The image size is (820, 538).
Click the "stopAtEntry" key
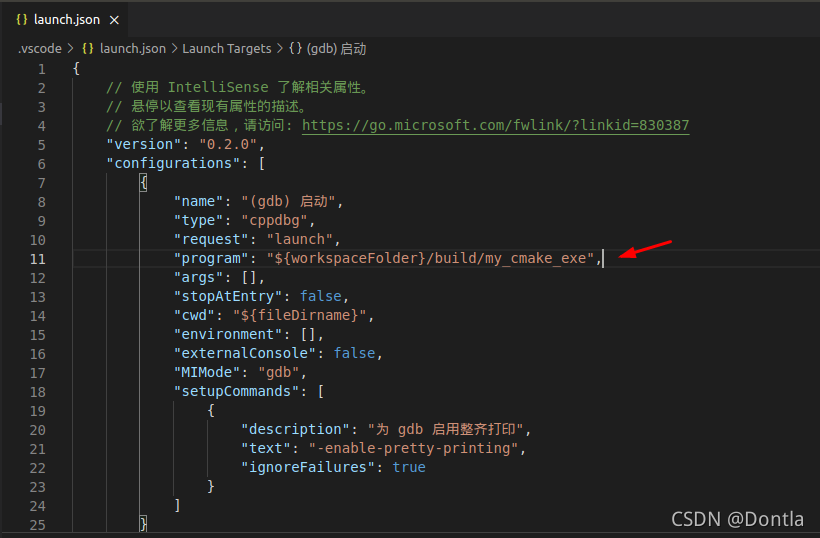228,296
